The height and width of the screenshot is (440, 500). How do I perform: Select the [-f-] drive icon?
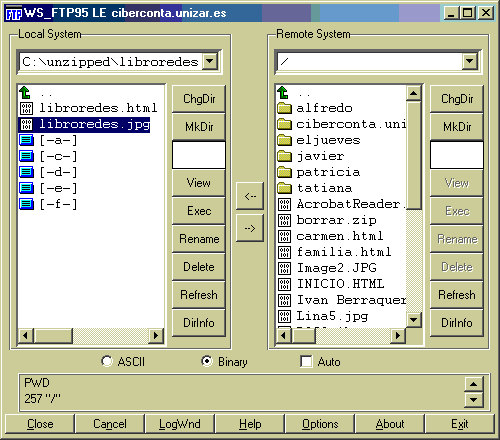coord(26,204)
